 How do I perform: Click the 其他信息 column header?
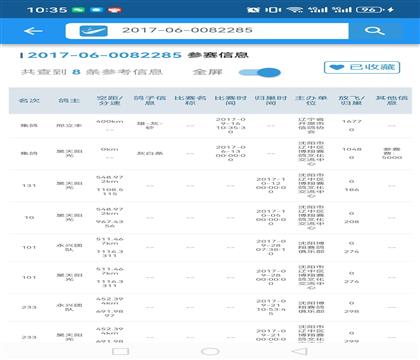tap(392, 100)
